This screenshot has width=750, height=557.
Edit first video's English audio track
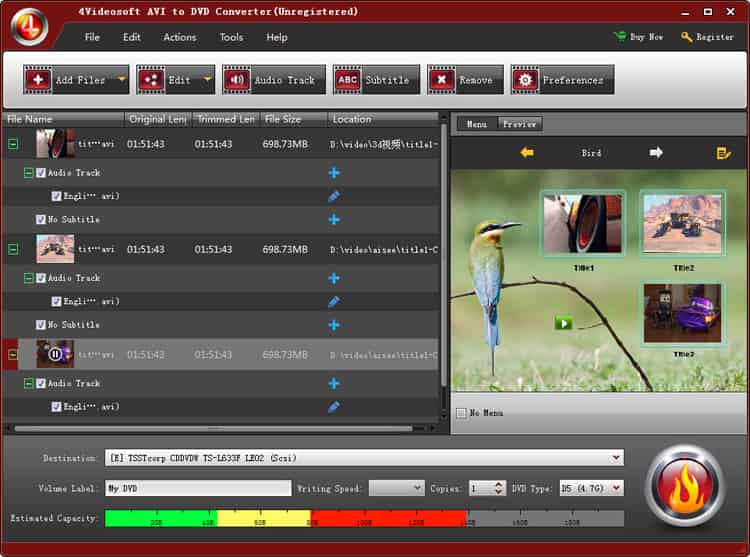tap(334, 196)
